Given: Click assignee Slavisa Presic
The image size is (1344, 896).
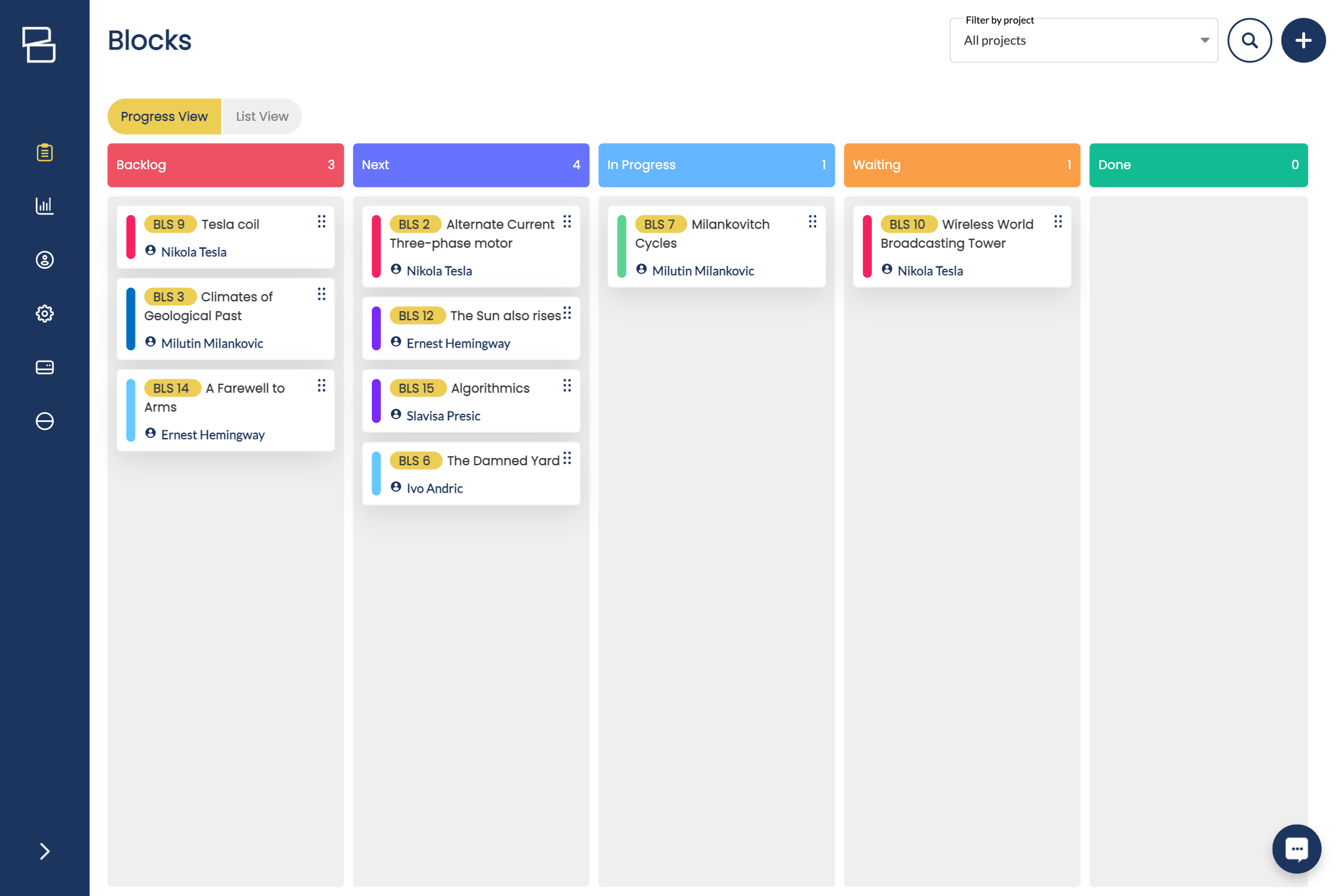Looking at the screenshot, I should click(443, 416).
